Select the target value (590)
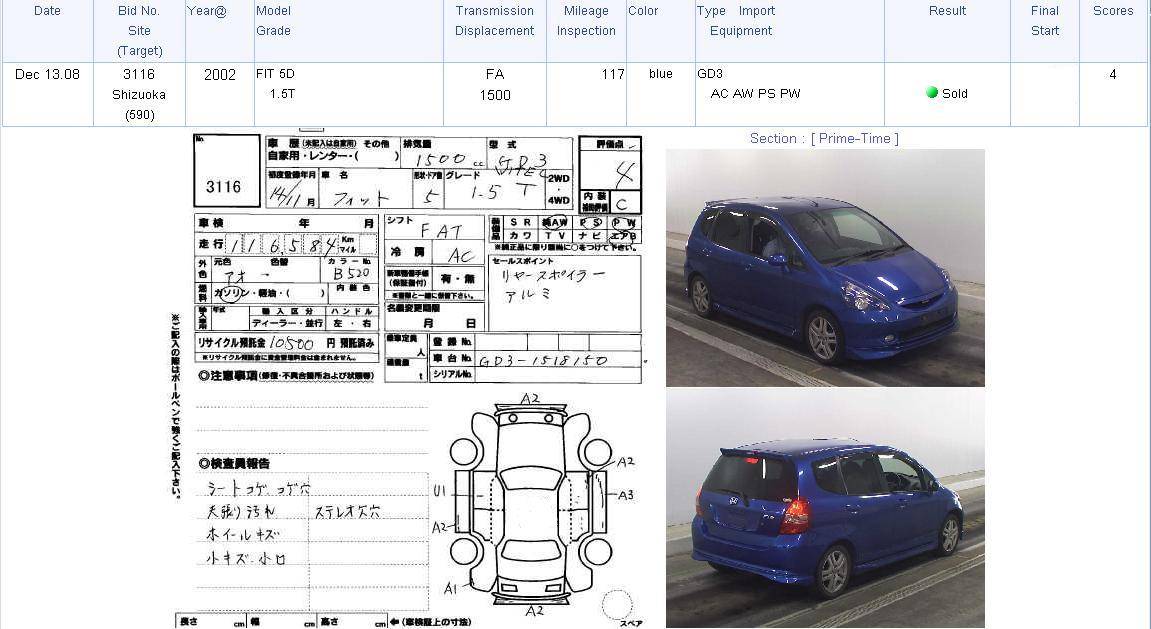1151x629 pixels. (139, 115)
